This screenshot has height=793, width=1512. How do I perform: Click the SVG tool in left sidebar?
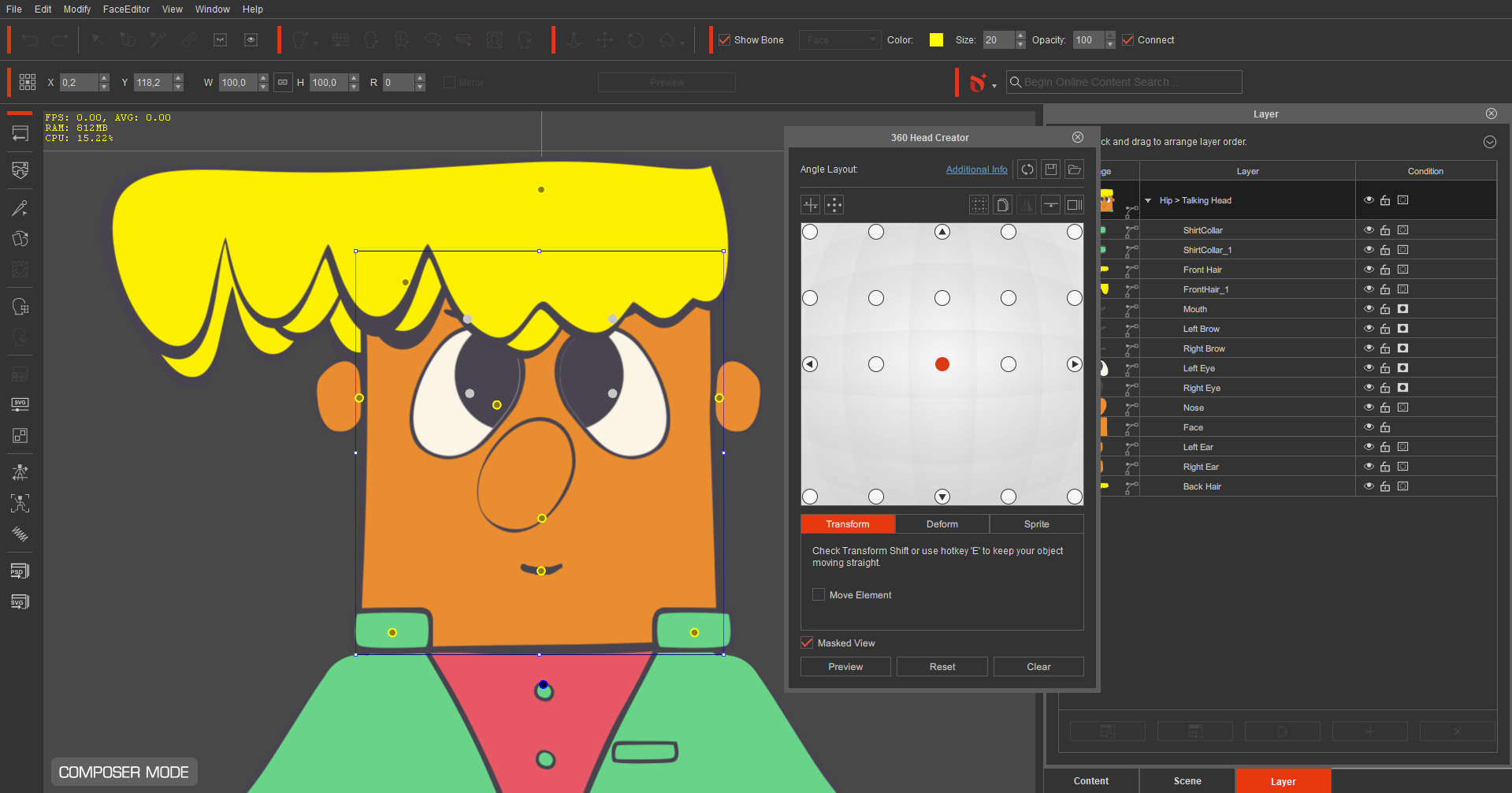pyautogui.click(x=20, y=404)
